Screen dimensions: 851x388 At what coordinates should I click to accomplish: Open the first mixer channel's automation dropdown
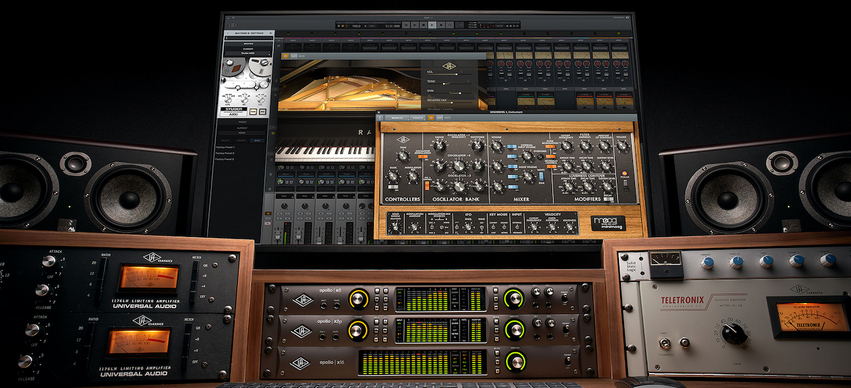[x=285, y=196]
